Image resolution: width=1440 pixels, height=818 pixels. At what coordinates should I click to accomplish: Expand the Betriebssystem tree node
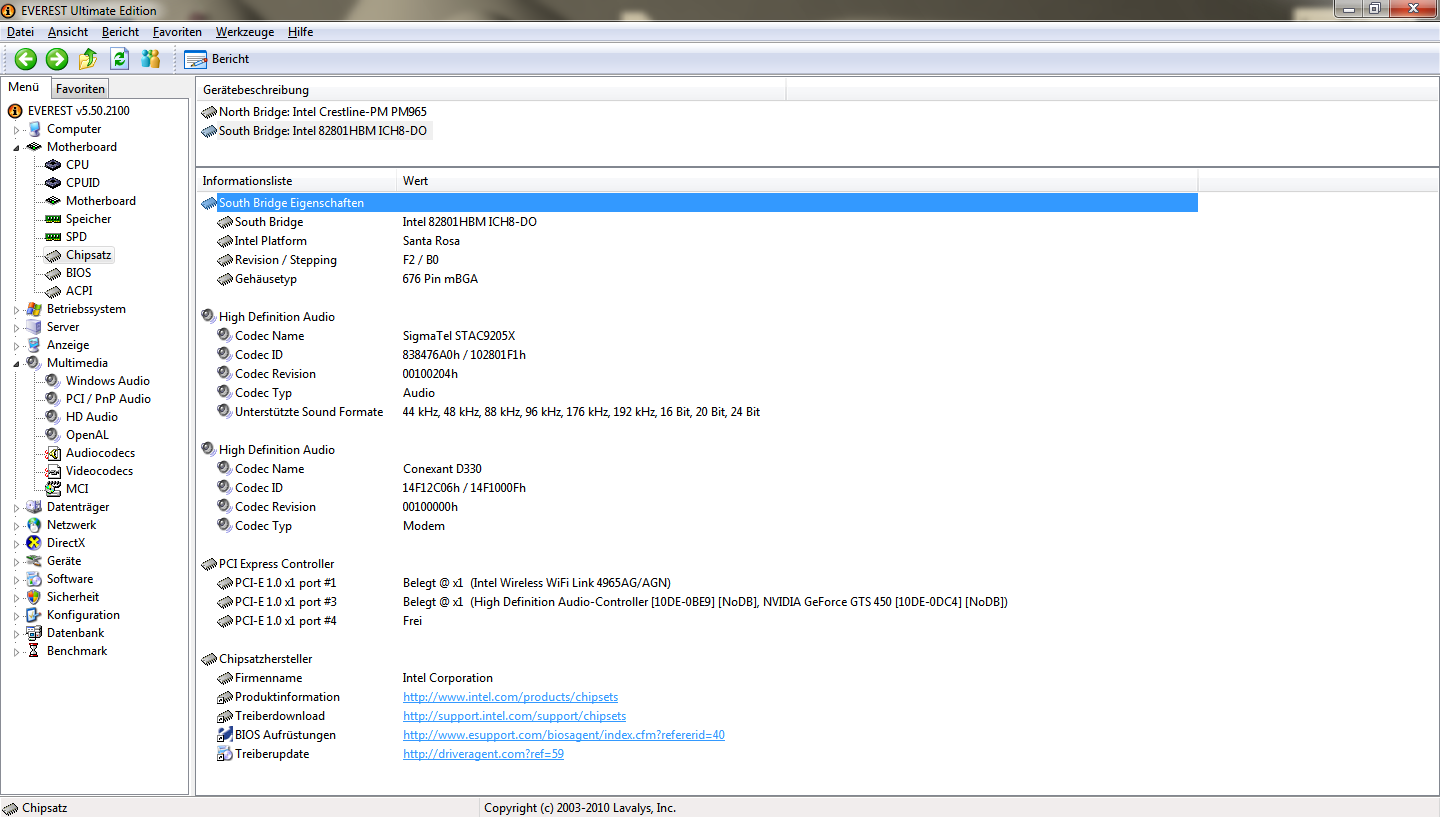16,309
